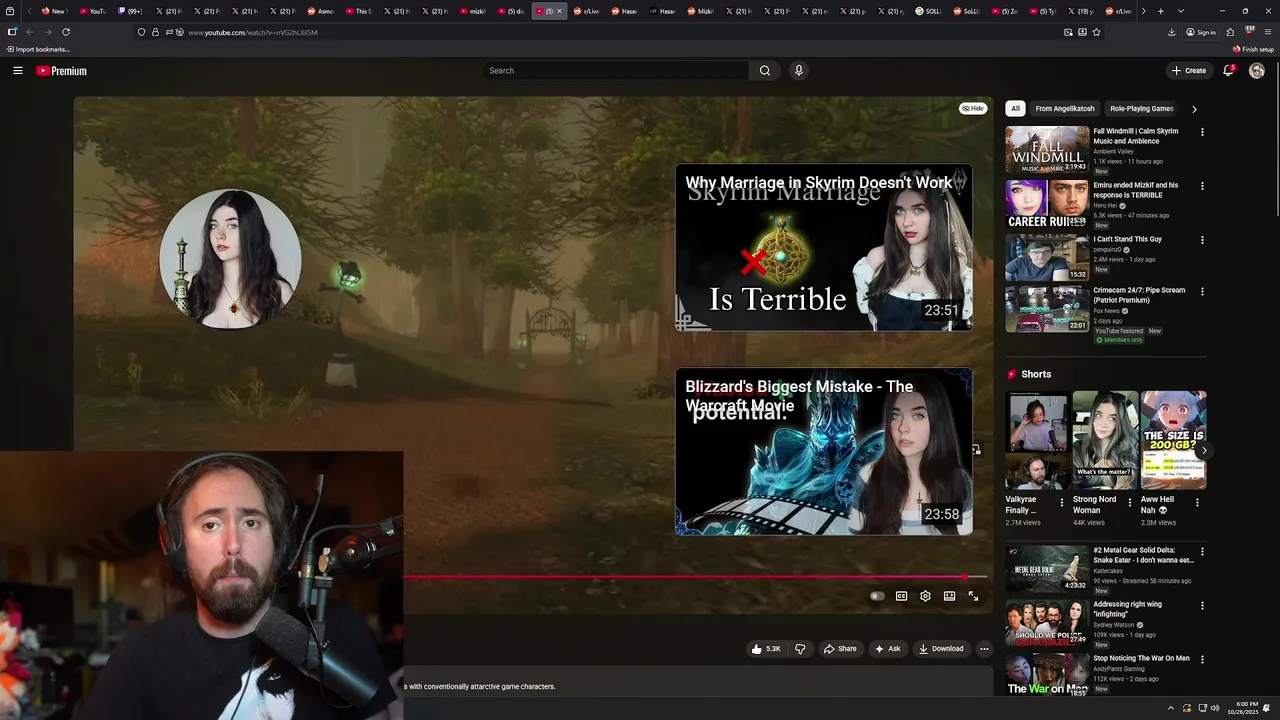Screen dimensions: 1280x720
Task: Open options for Aww Hell Nah short
Action: tap(1197, 502)
